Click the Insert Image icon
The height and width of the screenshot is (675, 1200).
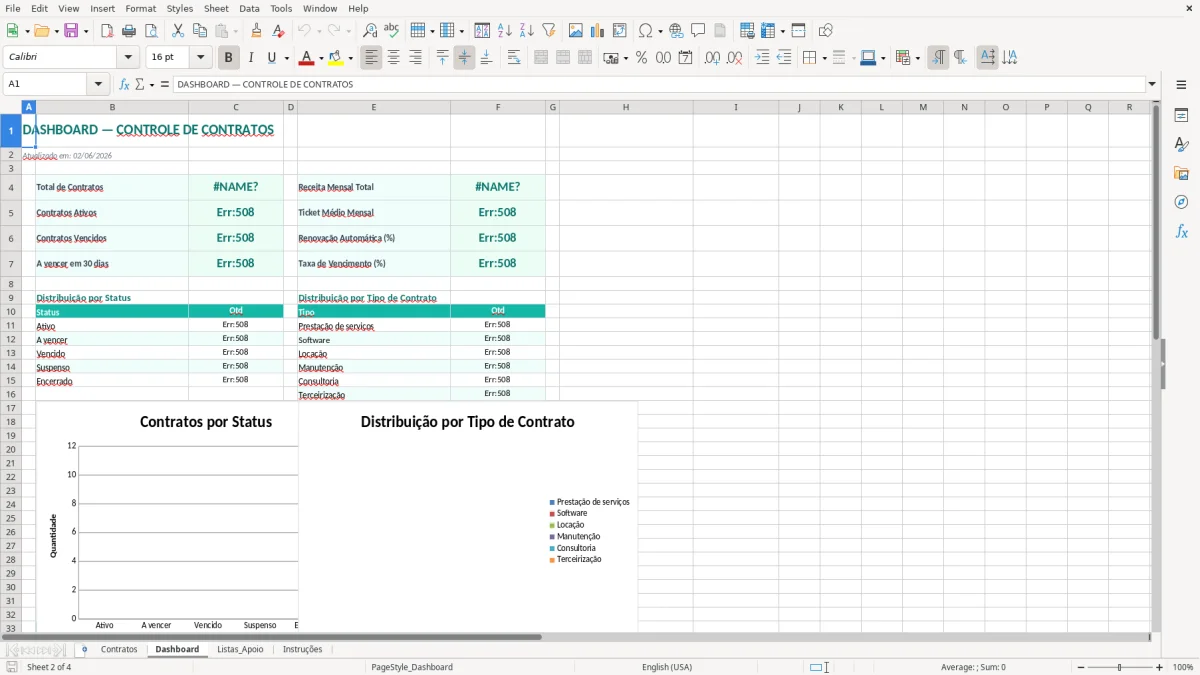(x=576, y=31)
